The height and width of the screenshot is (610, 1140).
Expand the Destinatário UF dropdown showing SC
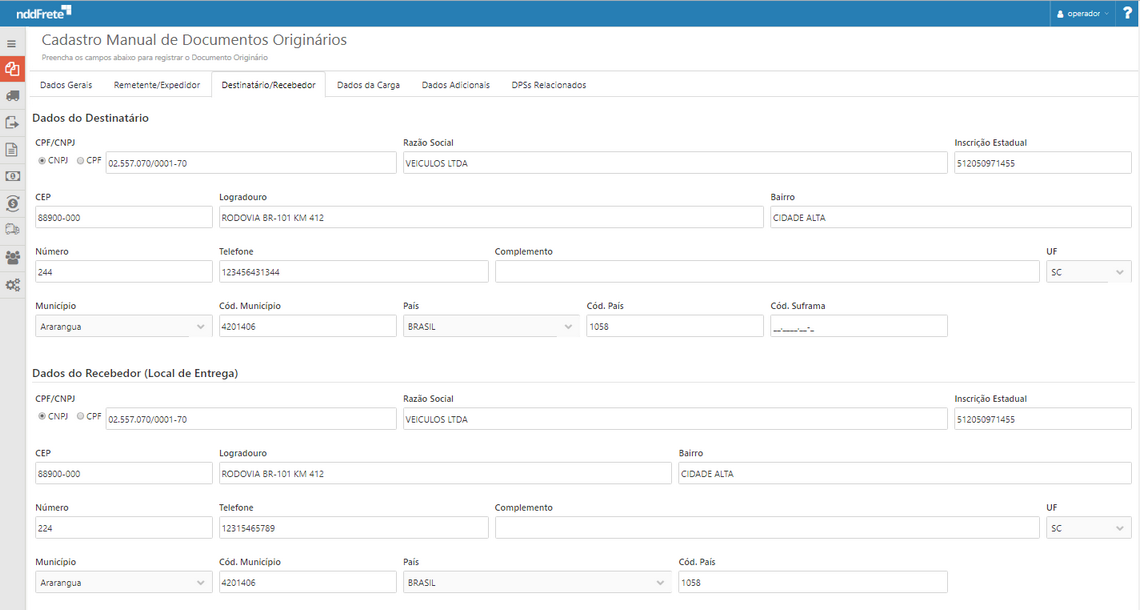(1088, 272)
